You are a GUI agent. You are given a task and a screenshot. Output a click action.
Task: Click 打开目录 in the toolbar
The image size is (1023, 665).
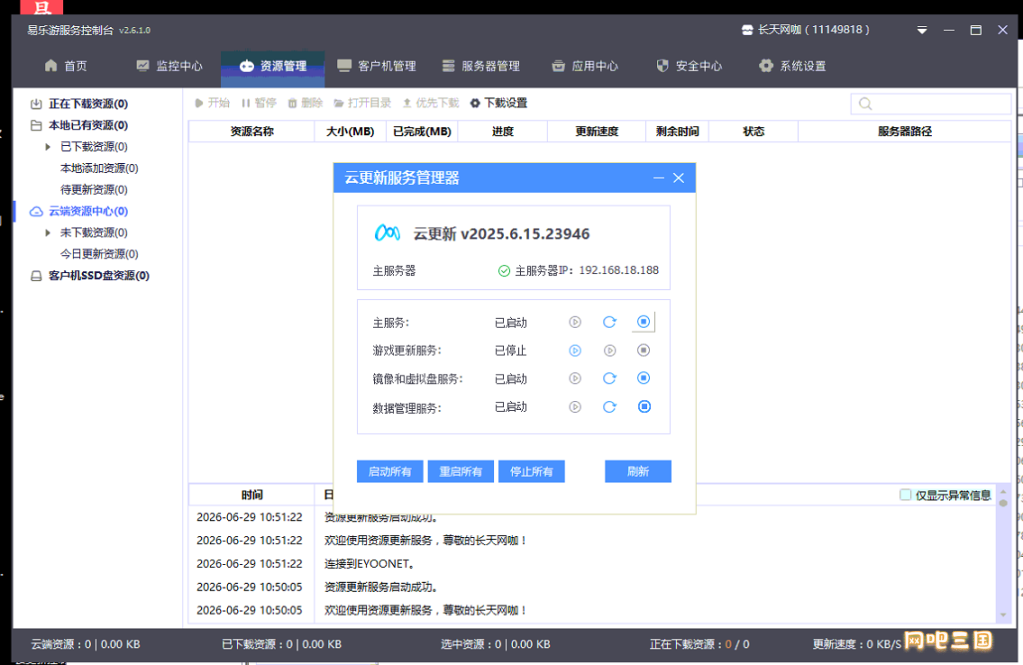362,103
